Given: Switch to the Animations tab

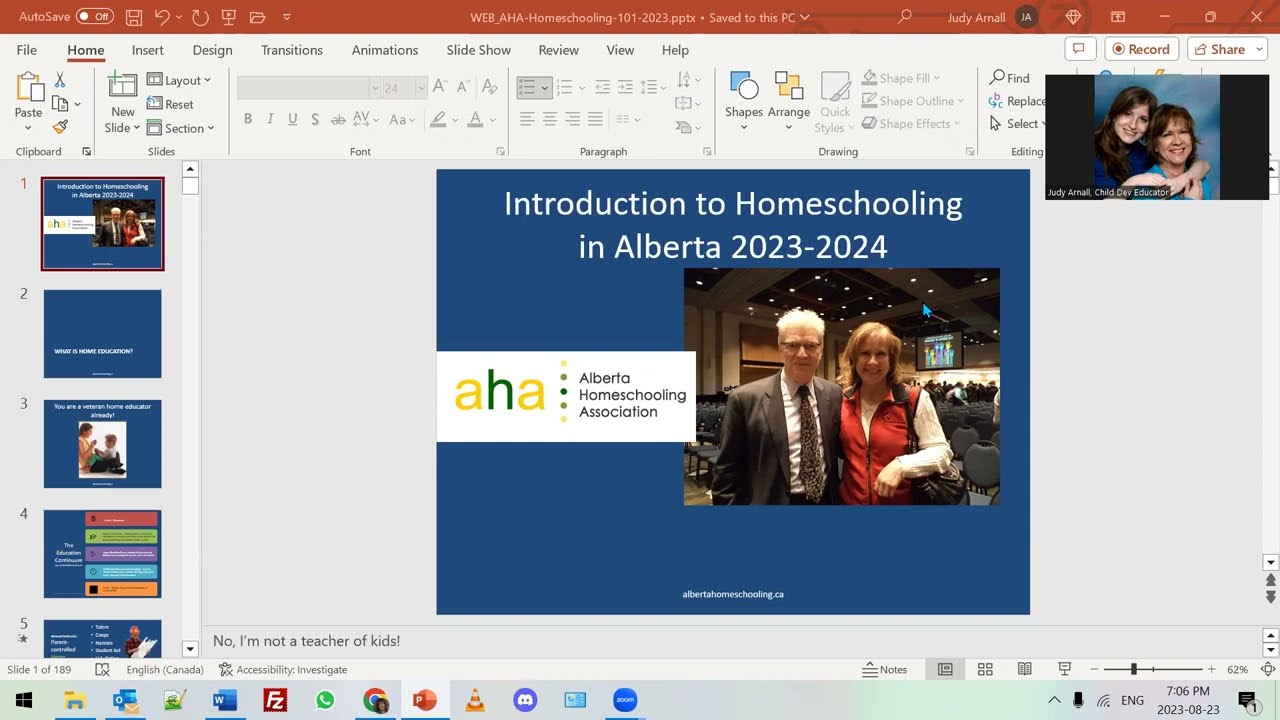Looking at the screenshot, I should click(385, 50).
